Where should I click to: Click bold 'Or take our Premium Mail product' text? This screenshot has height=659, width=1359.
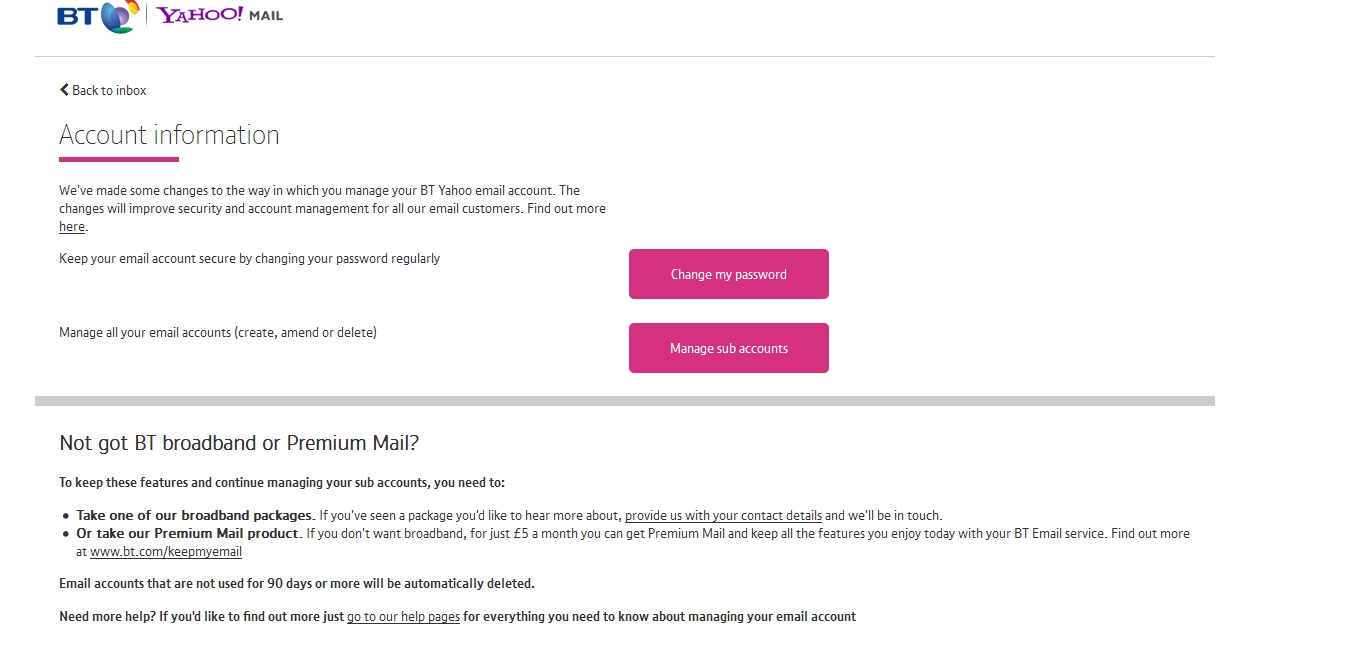[188, 534]
